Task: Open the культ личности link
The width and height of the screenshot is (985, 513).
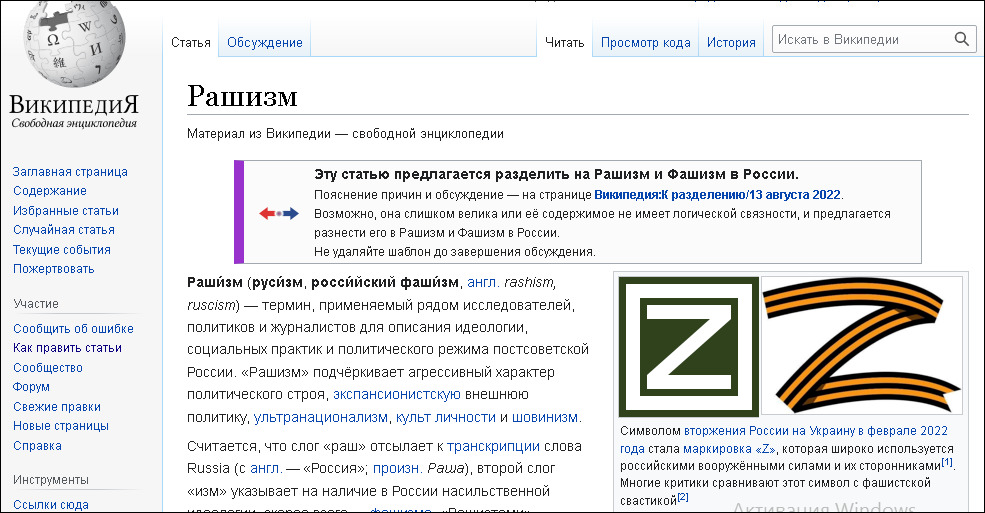Action: [445, 417]
